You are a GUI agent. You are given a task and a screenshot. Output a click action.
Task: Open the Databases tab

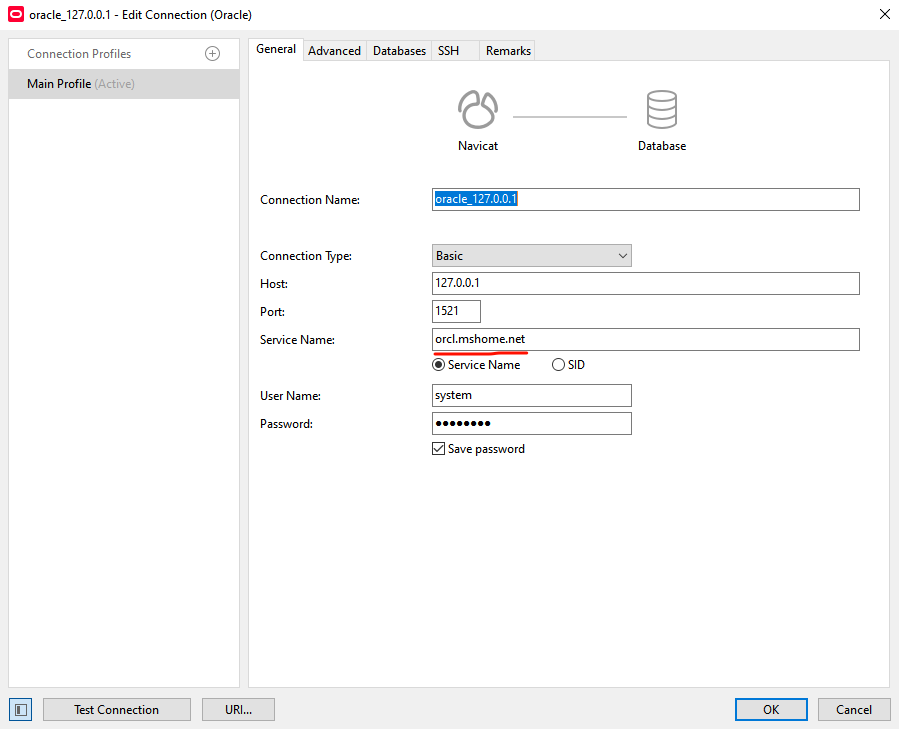pyautogui.click(x=399, y=50)
